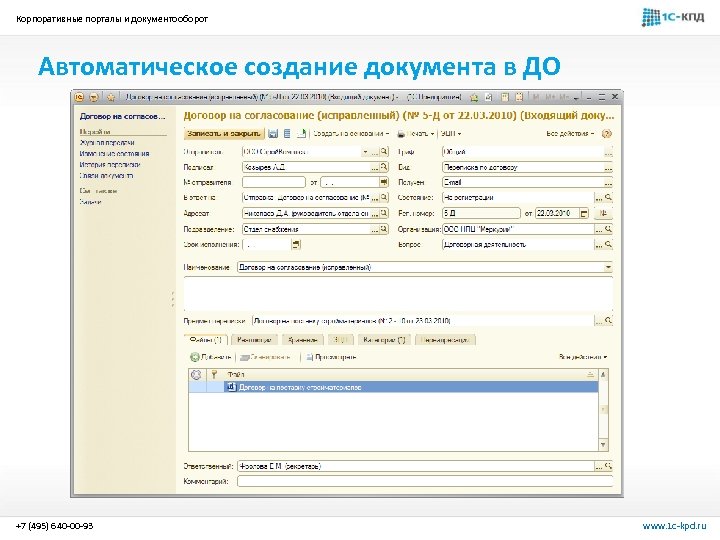Expand the Наименование field dropdown arrow
The width and height of the screenshot is (720, 540).
[x=608, y=267]
